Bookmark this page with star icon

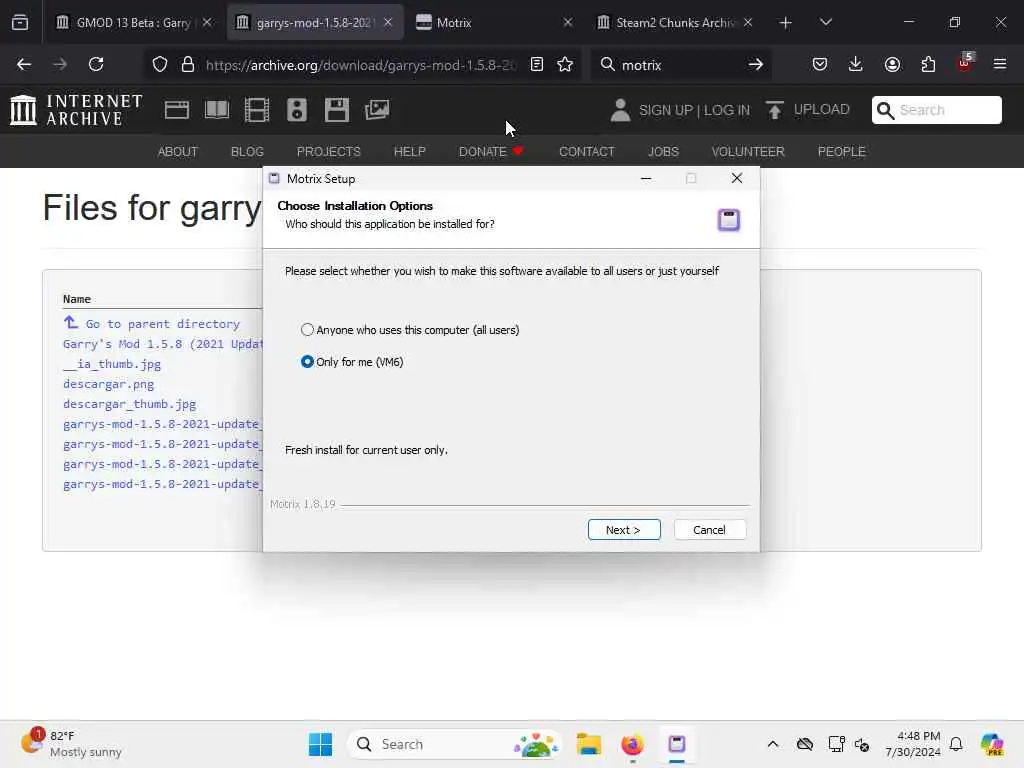tap(565, 64)
